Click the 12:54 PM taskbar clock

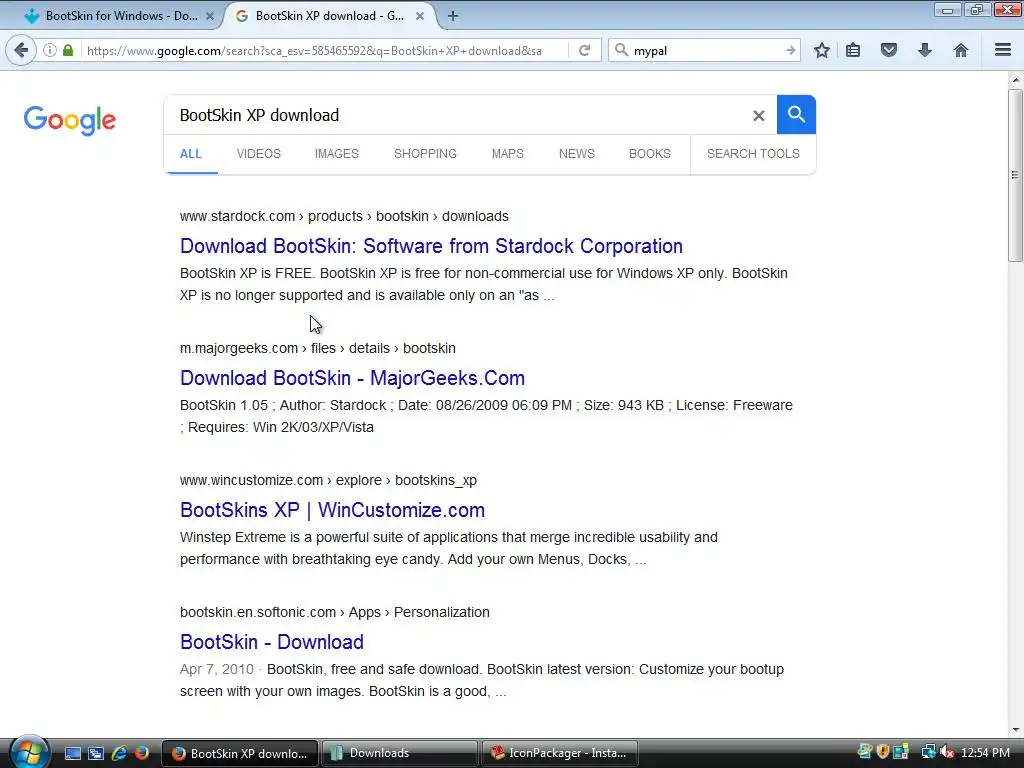coord(985,753)
